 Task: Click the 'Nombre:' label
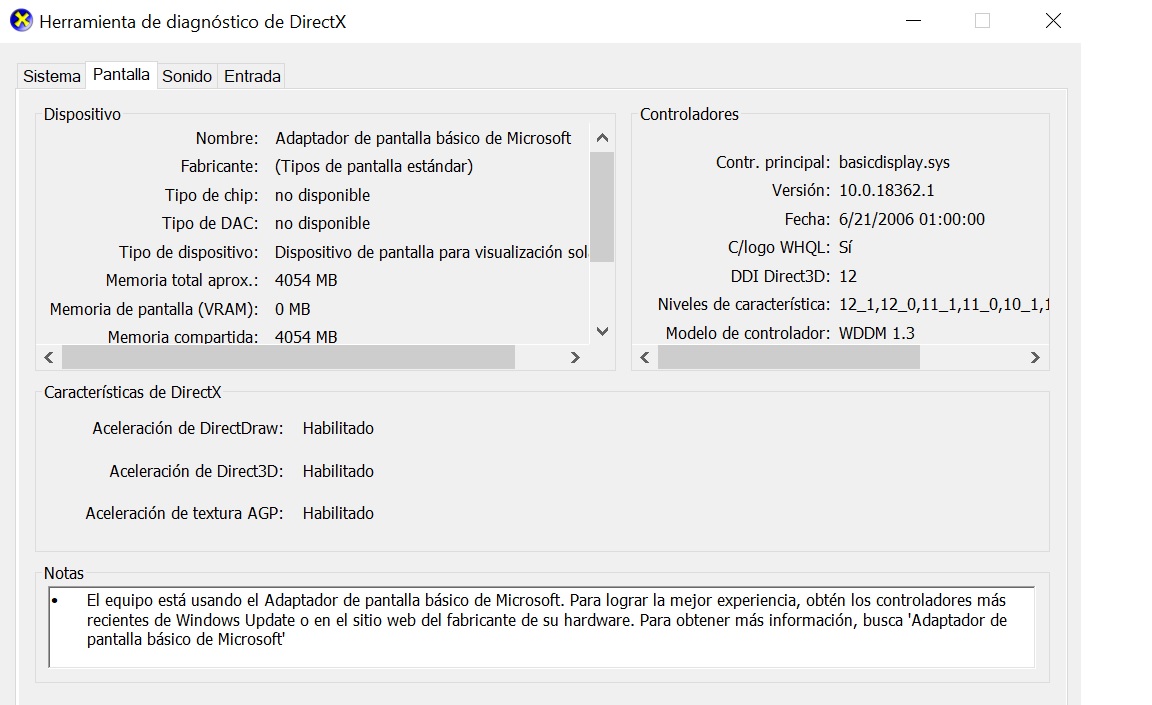pos(227,138)
